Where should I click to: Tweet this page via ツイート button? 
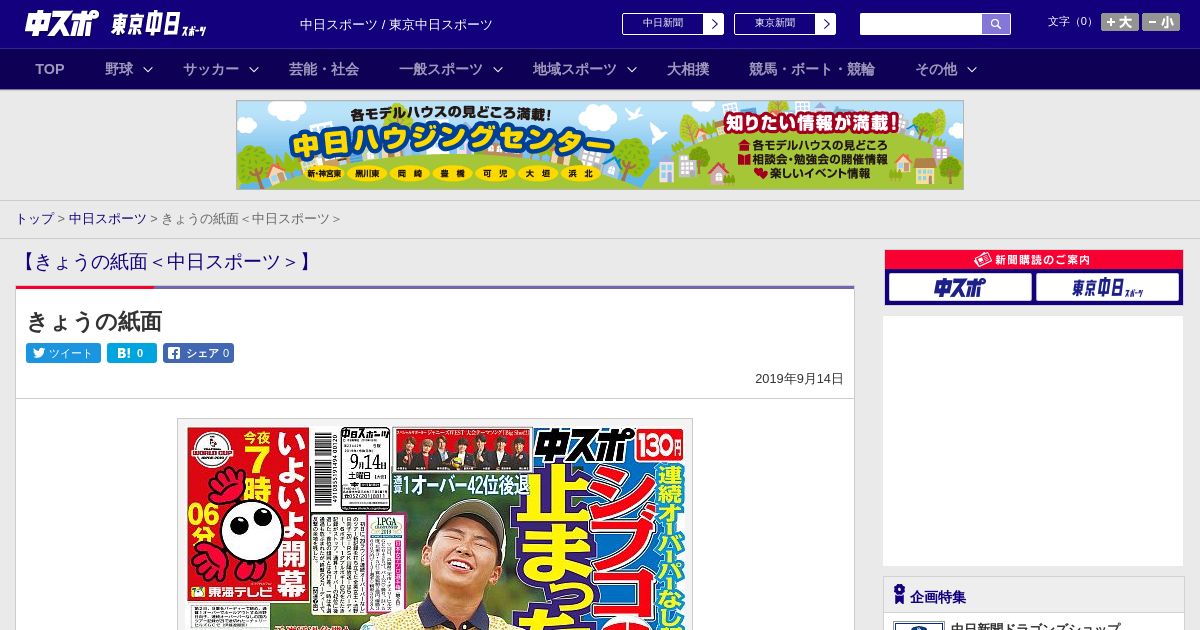pyautogui.click(x=63, y=353)
